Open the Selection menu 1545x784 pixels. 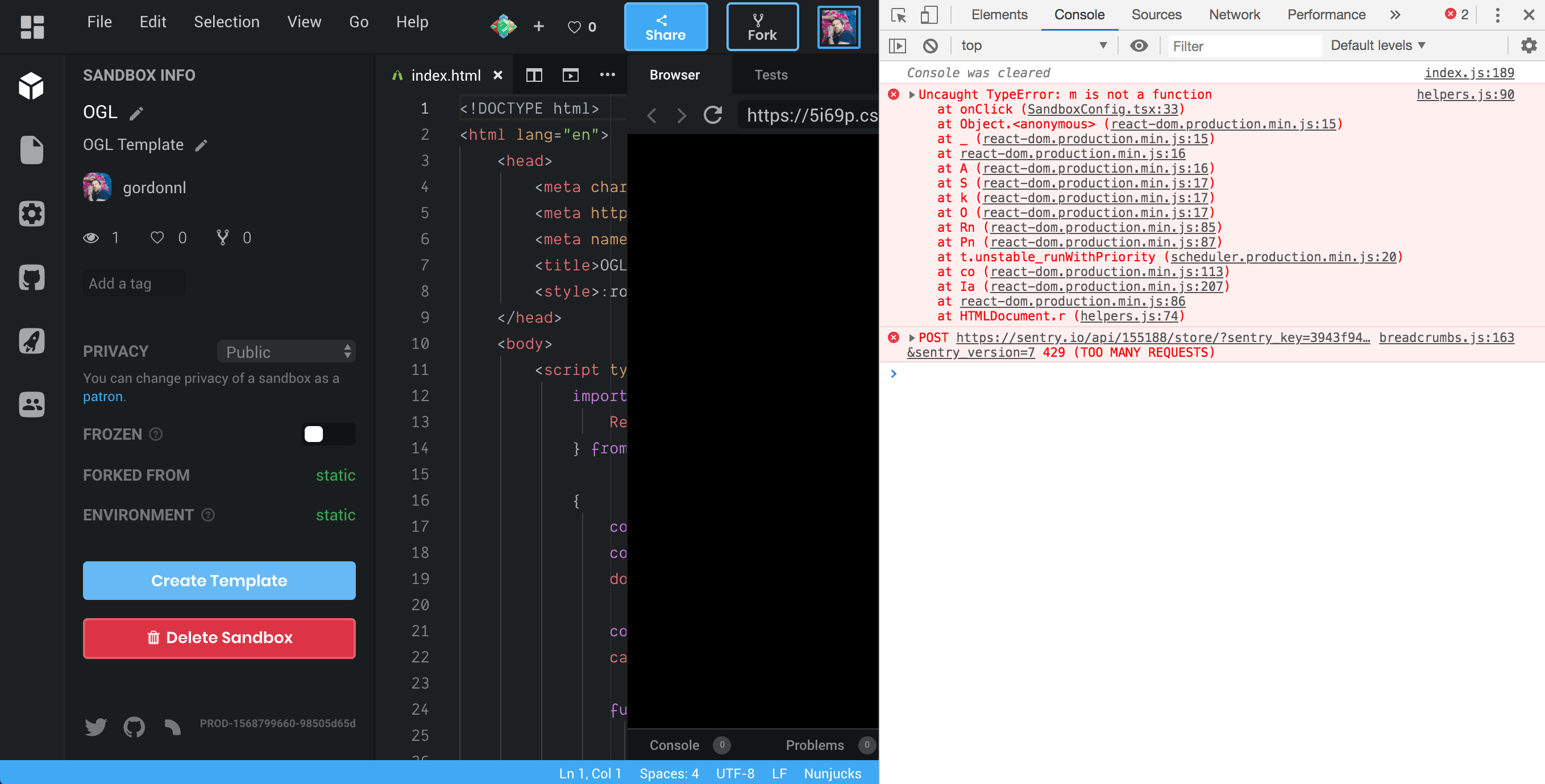point(227,22)
